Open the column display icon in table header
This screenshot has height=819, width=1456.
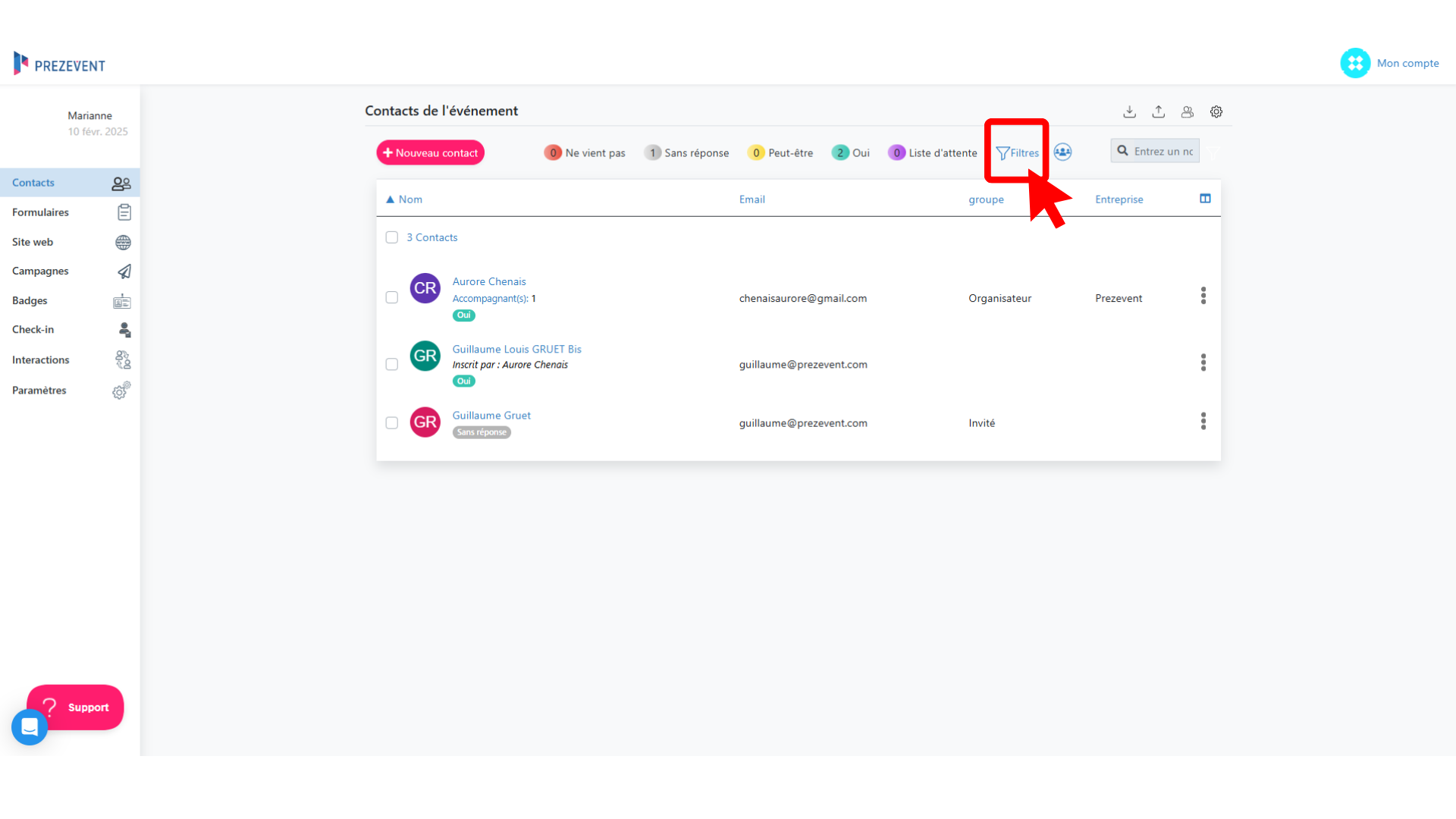[1205, 199]
